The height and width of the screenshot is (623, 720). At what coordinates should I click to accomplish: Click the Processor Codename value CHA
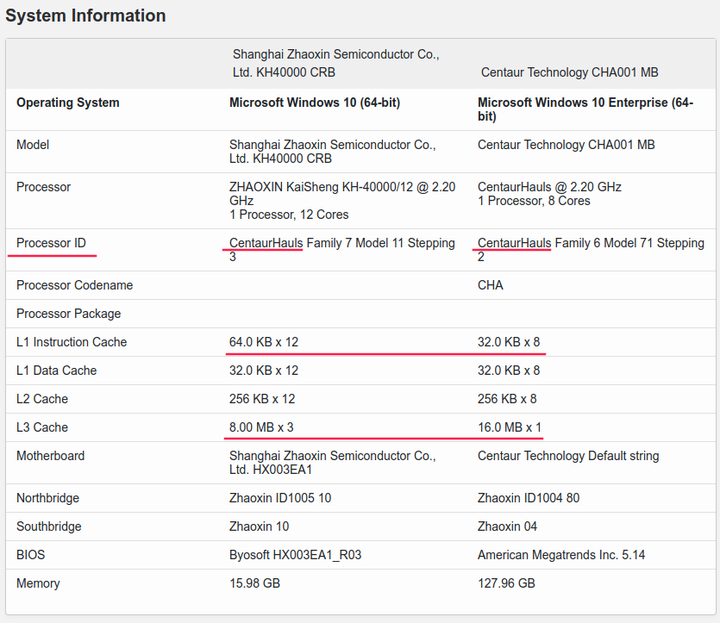pyautogui.click(x=490, y=285)
